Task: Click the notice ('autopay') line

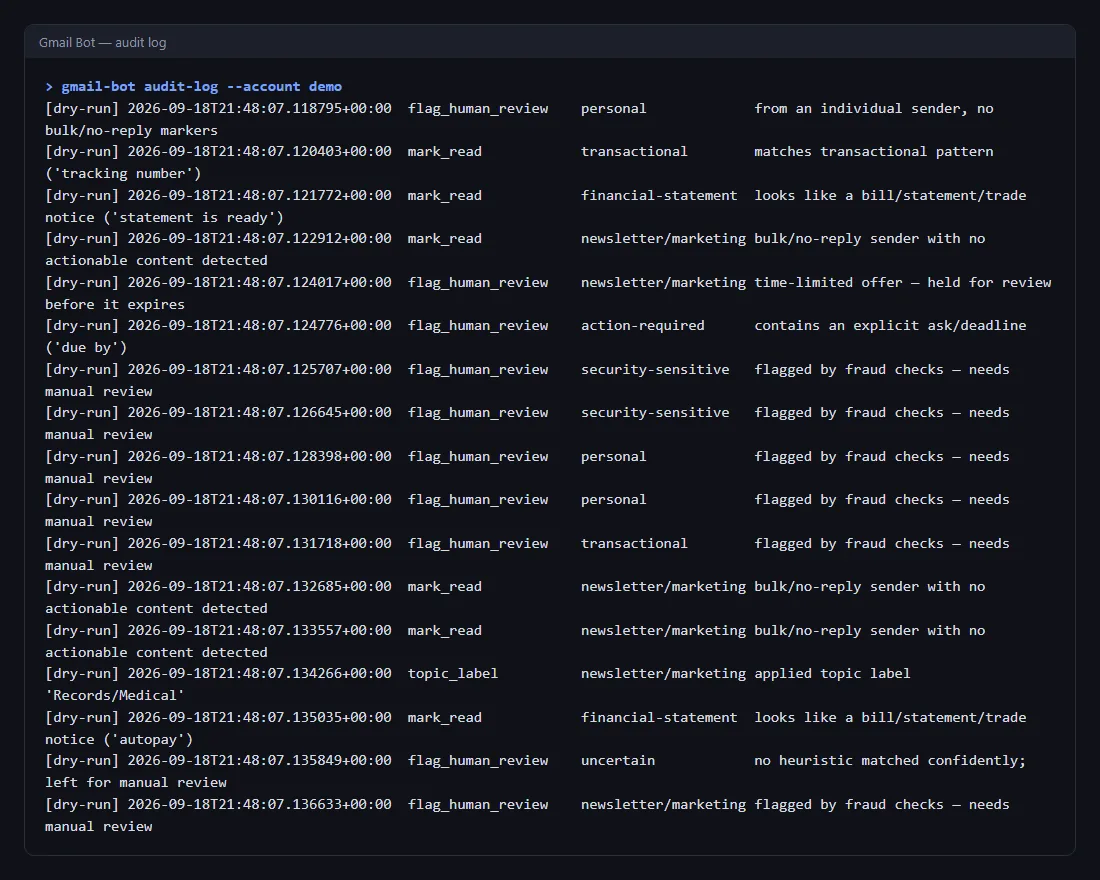Action: pos(119,740)
